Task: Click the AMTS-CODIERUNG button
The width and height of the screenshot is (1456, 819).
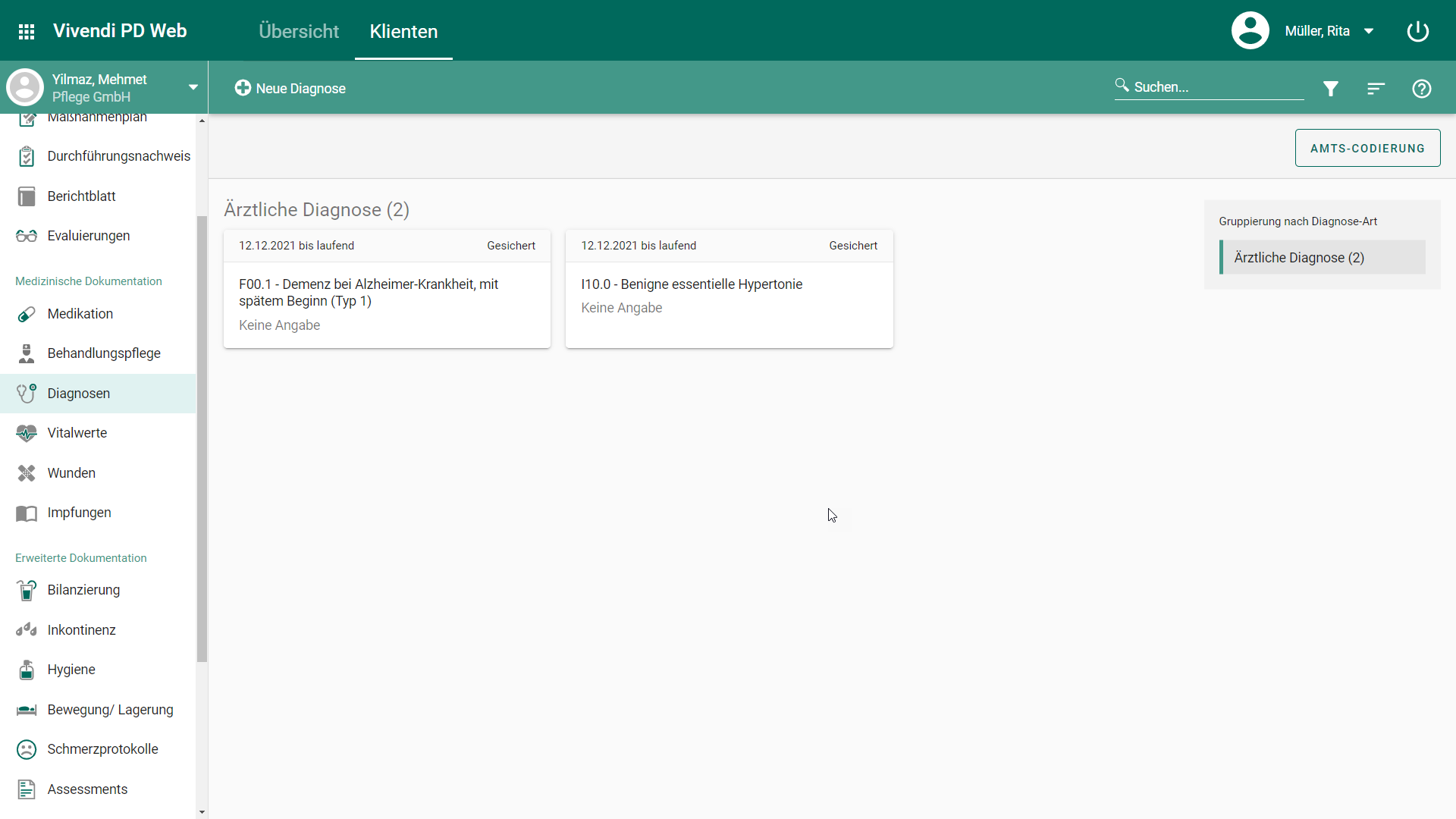Action: click(x=1367, y=148)
